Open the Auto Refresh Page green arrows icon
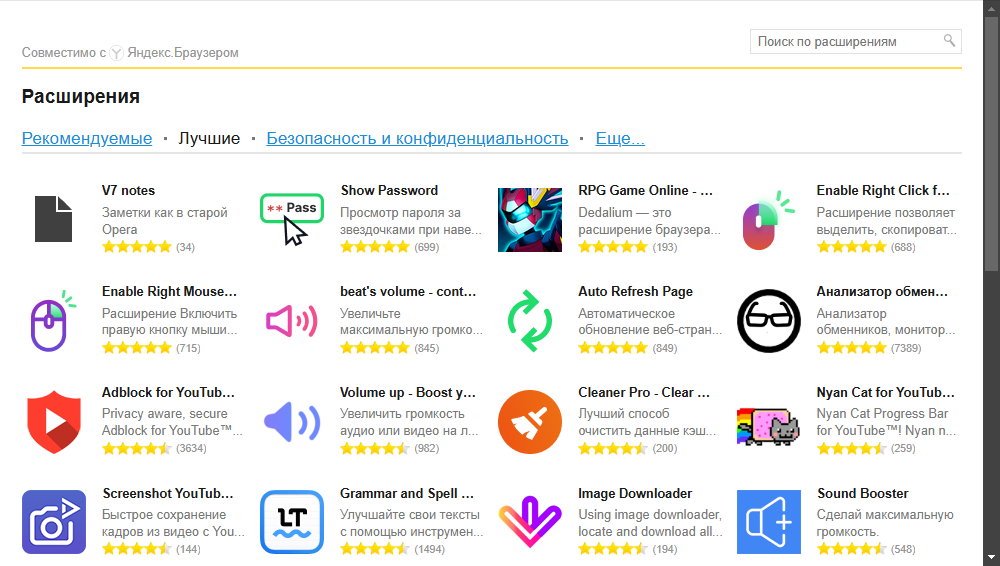This screenshot has height=566, width=1000. click(x=530, y=320)
